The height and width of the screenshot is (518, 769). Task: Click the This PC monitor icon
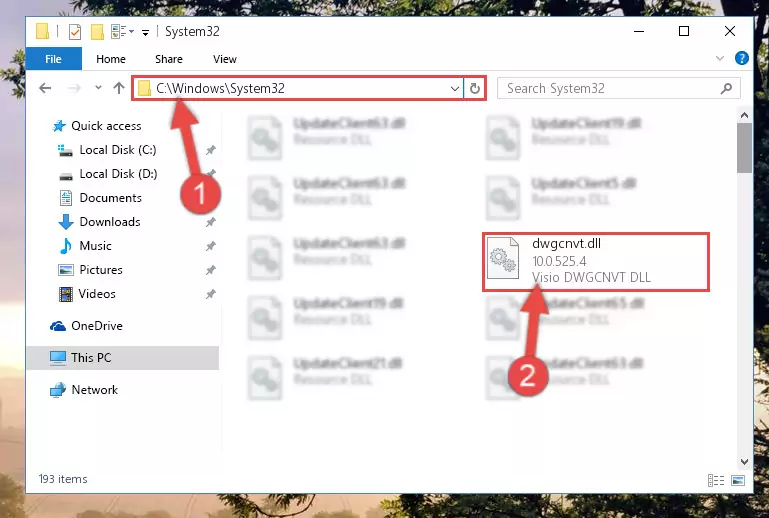pos(58,358)
